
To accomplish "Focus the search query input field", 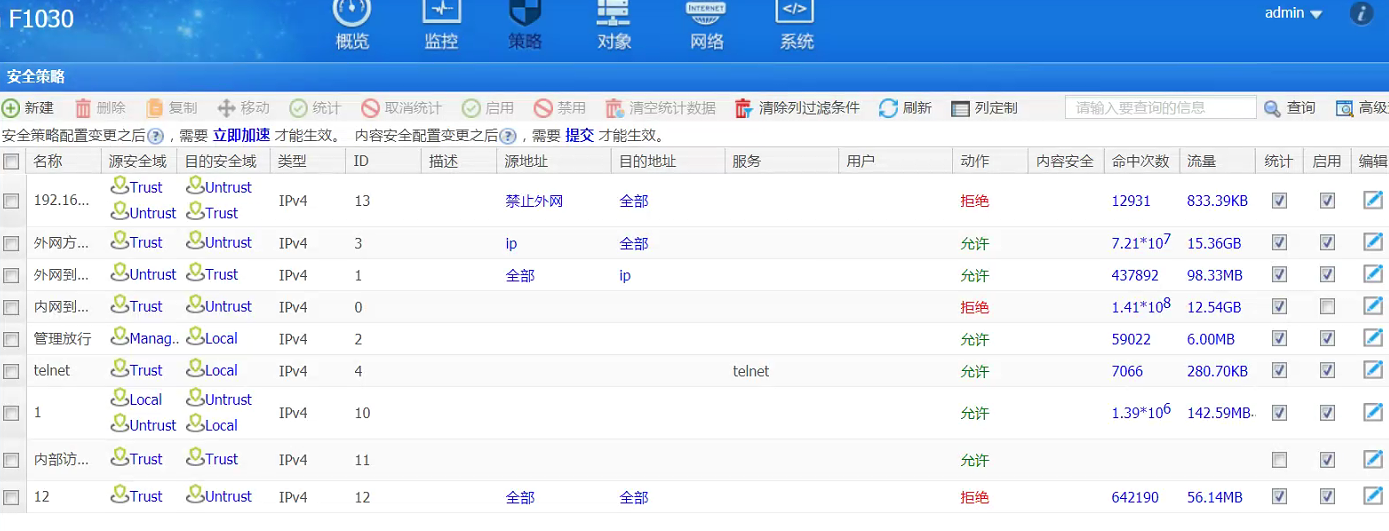I will coord(1160,108).
